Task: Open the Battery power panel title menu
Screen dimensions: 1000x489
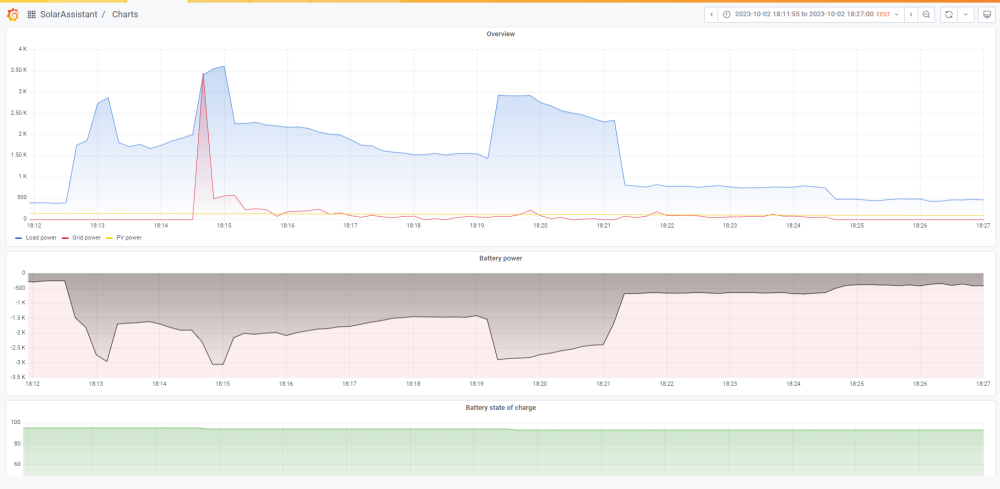Action: [x=501, y=258]
